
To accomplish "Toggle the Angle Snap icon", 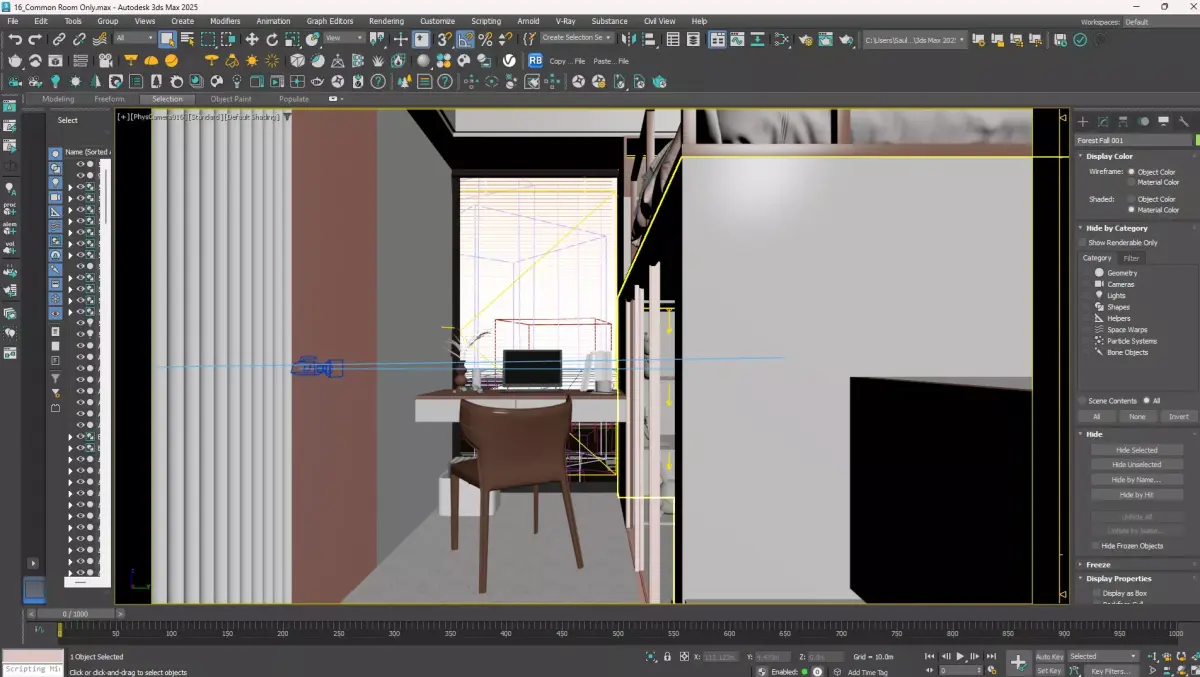I will tap(466, 39).
